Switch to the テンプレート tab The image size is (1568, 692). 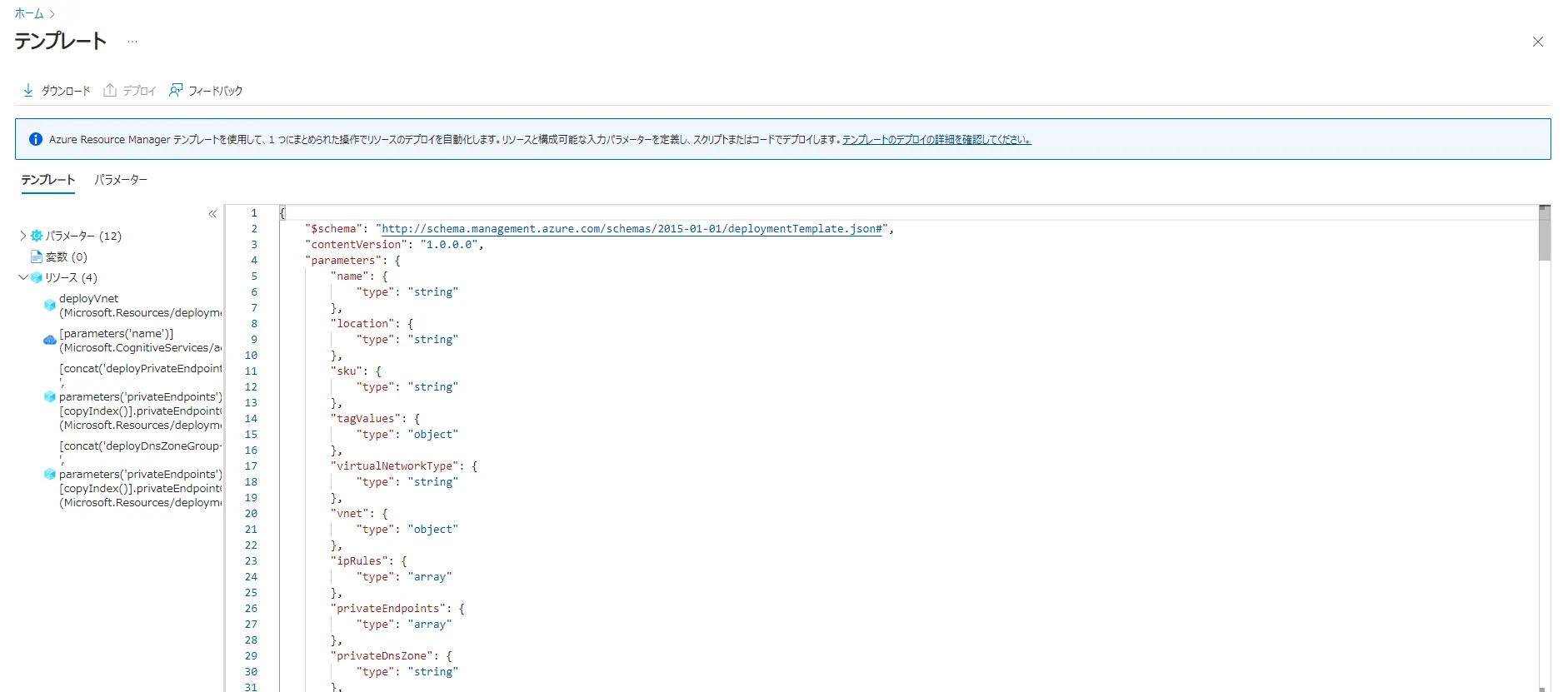[48, 180]
